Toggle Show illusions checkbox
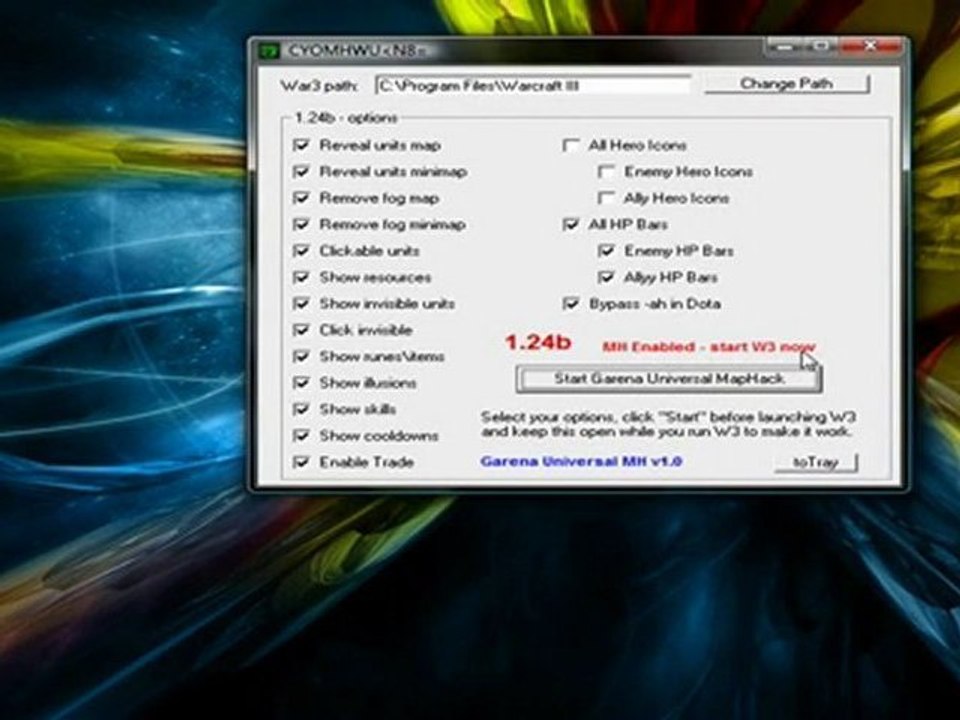This screenshot has width=960, height=720. pyautogui.click(x=301, y=383)
